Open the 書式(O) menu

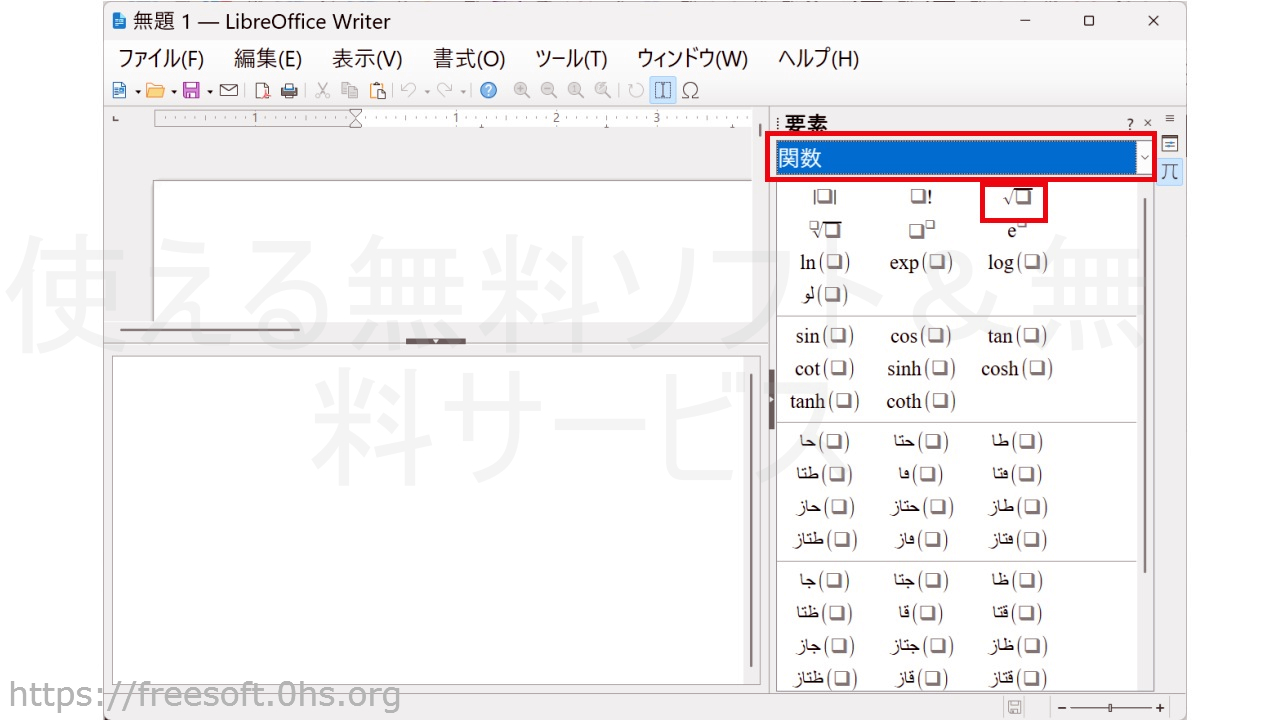[469, 59]
